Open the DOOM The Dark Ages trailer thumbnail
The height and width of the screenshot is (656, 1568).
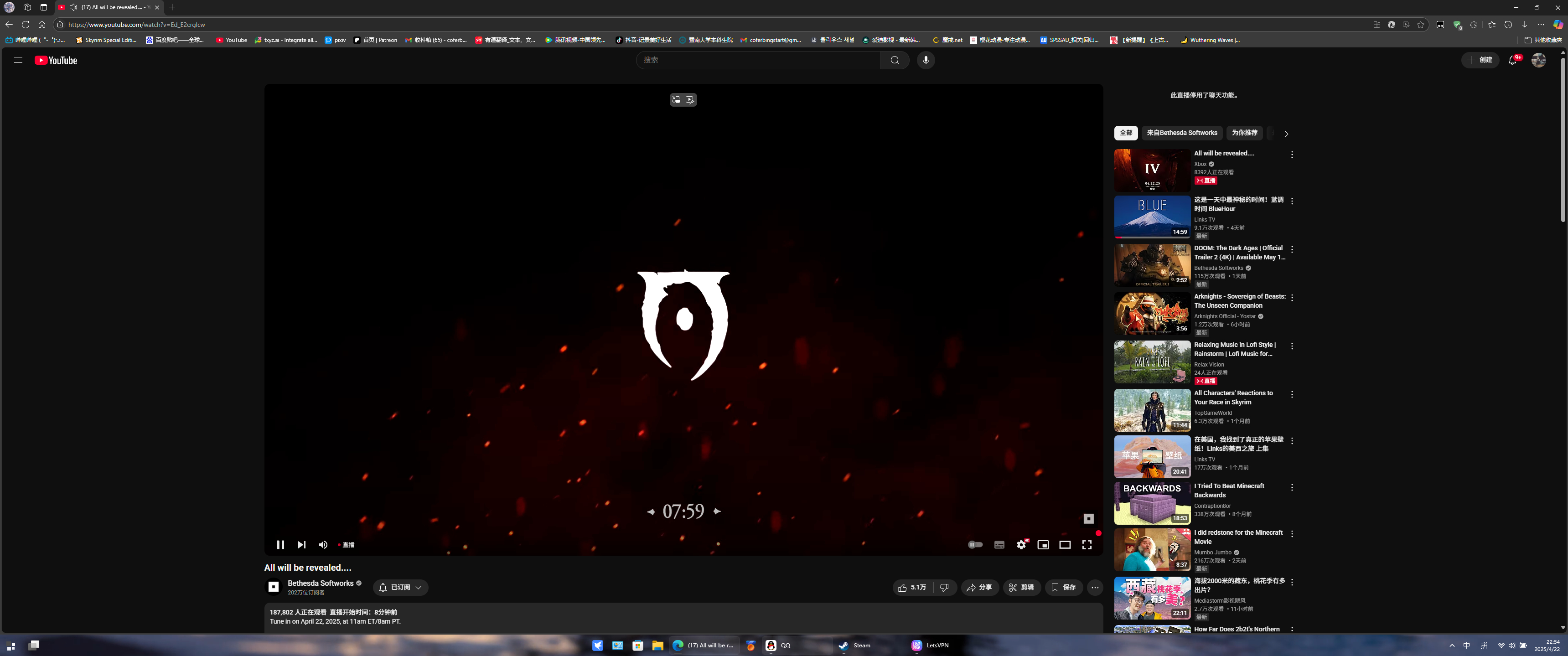(1152, 265)
